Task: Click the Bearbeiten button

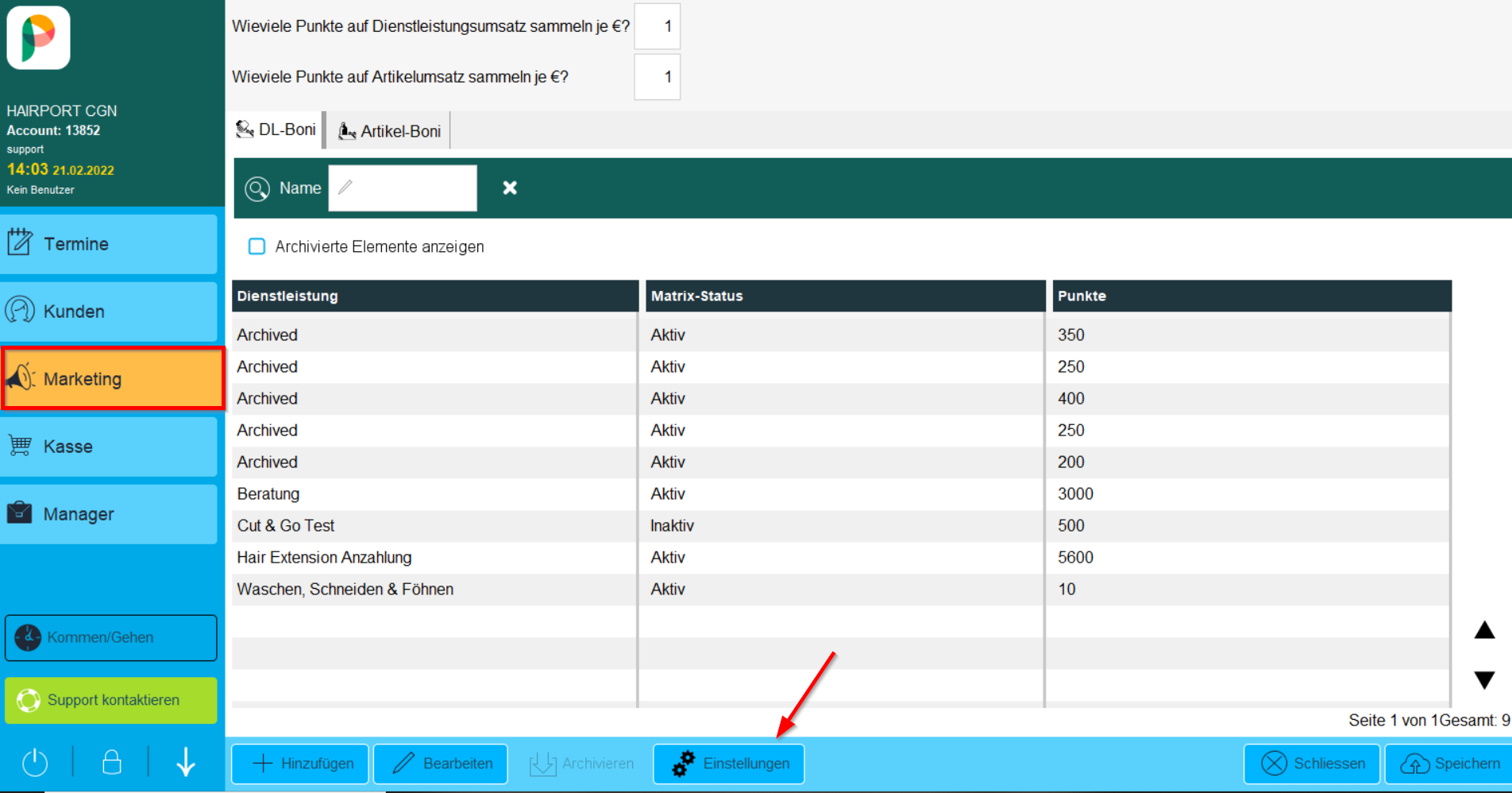Action: click(441, 764)
